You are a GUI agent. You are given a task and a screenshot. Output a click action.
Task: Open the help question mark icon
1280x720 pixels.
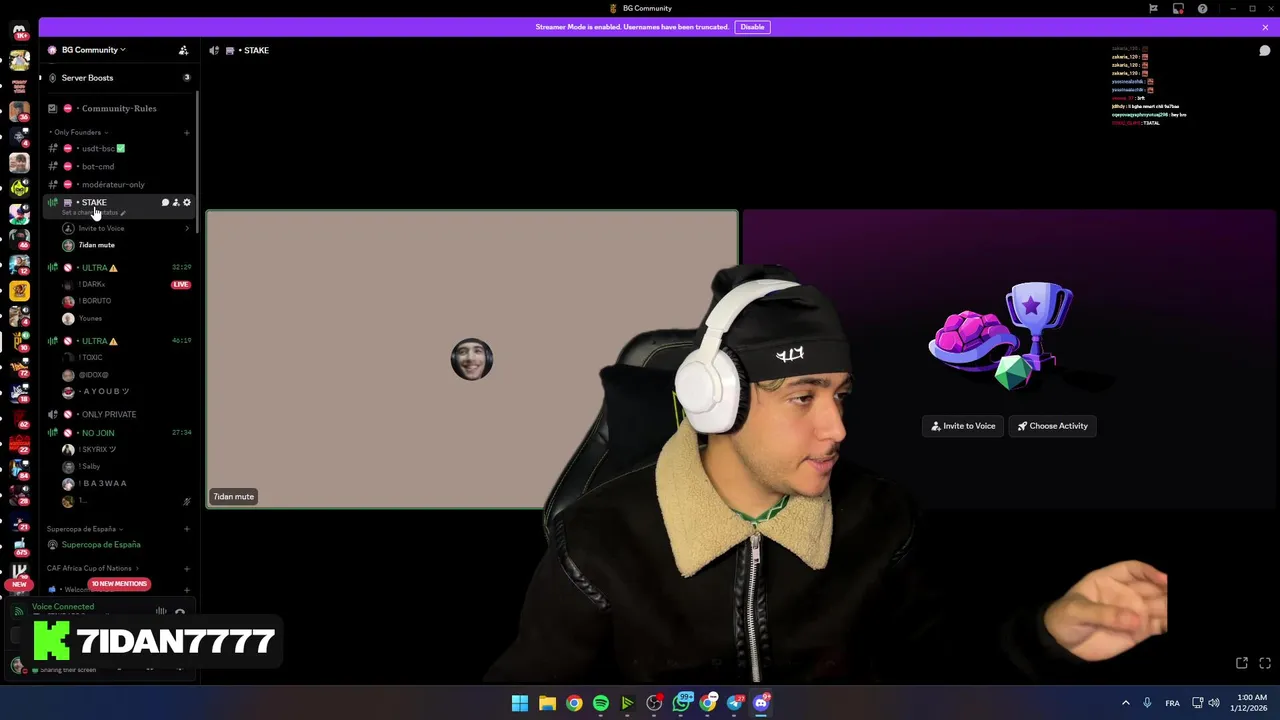[x=1202, y=8]
